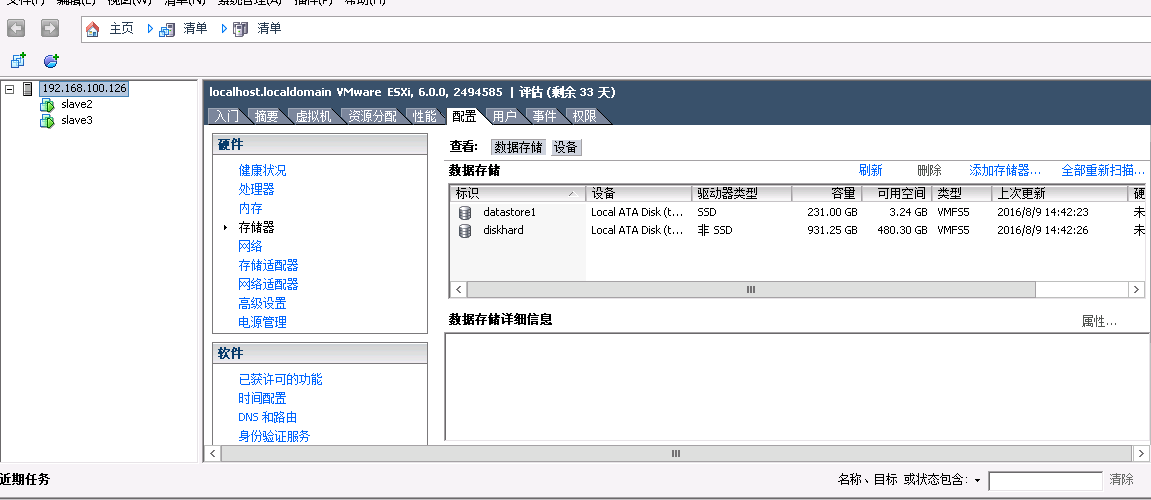1151x500 pixels.
Task: Open the 虚拟机 tab
Action: click(313, 116)
